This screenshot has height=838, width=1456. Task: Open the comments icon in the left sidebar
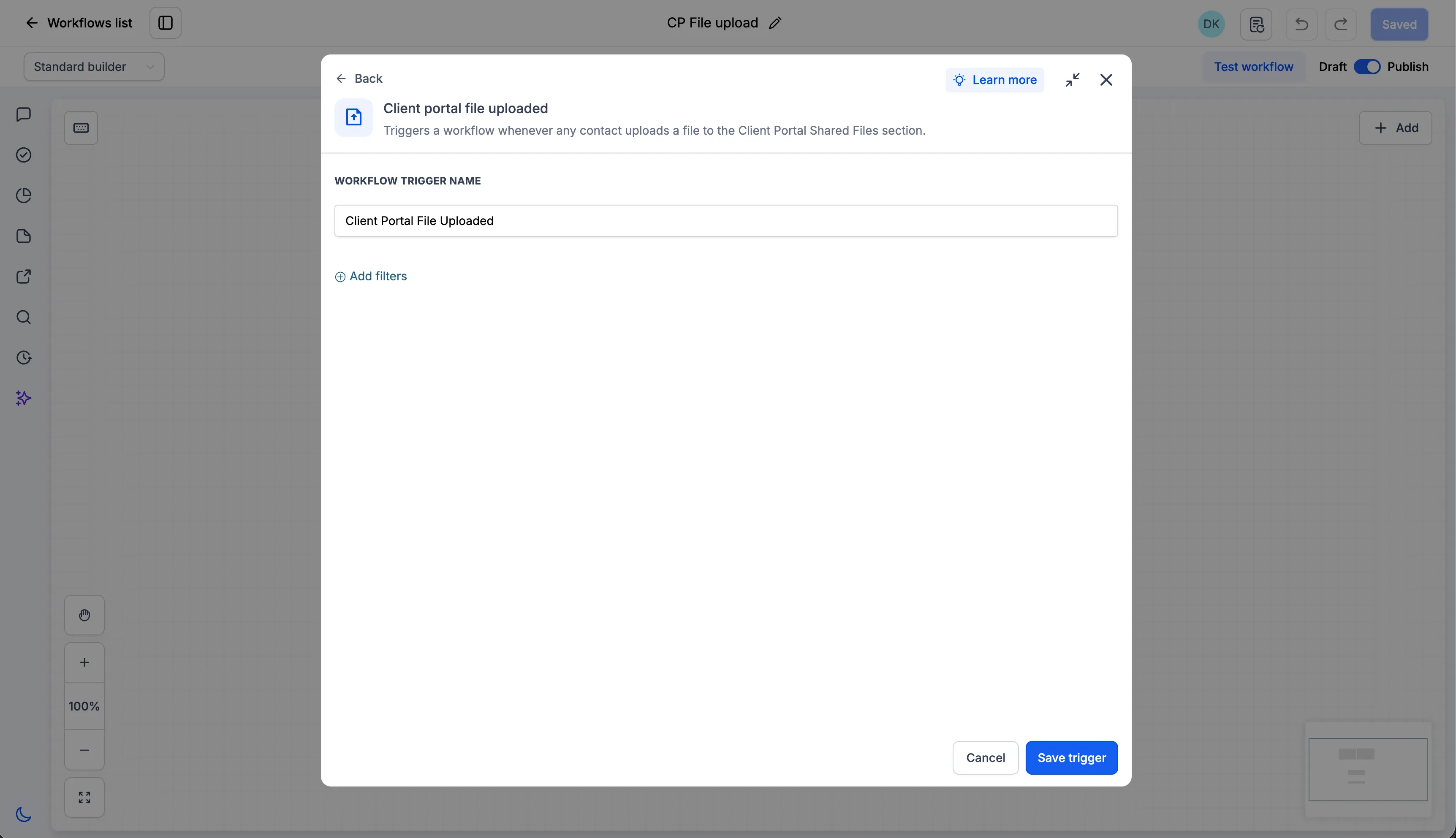pyautogui.click(x=24, y=114)
